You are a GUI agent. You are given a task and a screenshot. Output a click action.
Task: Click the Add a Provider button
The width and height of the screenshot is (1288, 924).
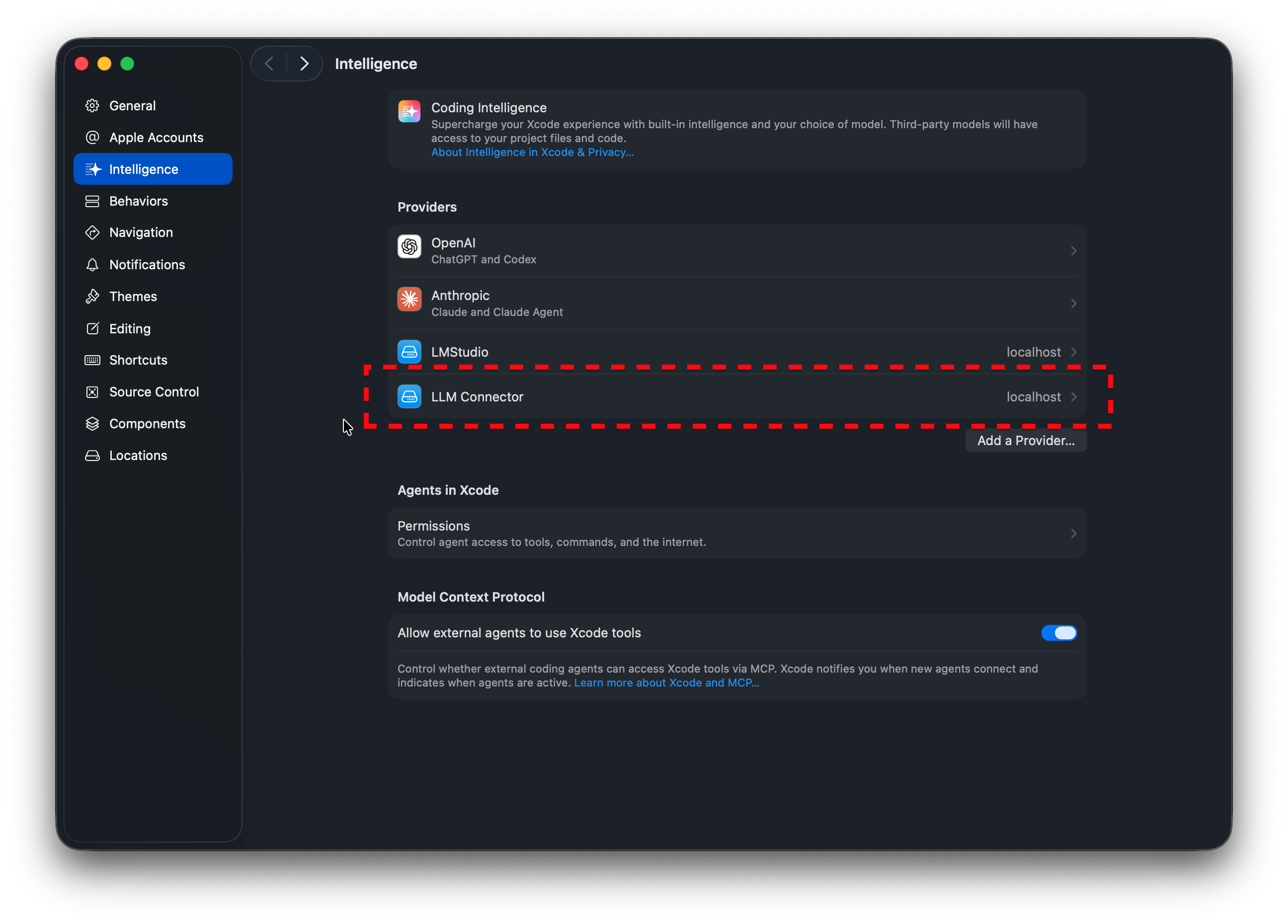1026,441
